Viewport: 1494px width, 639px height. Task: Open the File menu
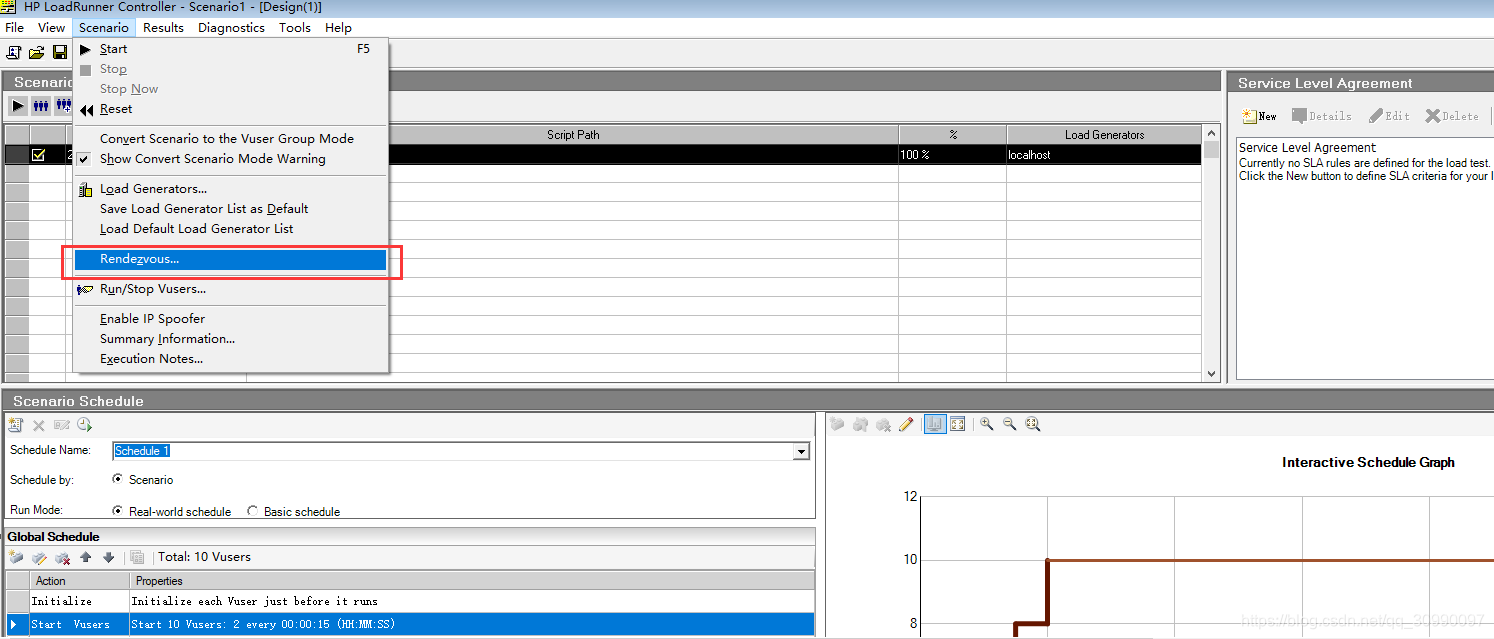[14, 28]
